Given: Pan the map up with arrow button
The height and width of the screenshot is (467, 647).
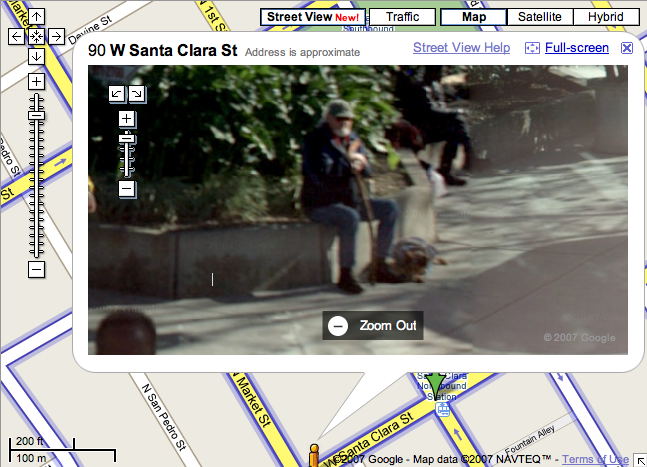Looking at the screenshot, I should (36, 17).
